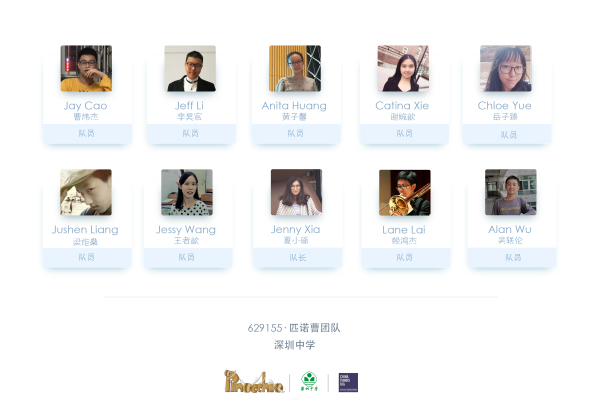
Task: Click the team title 629155 匹诺曹团队
Action: pyautogui.click(x=294, y=328)
